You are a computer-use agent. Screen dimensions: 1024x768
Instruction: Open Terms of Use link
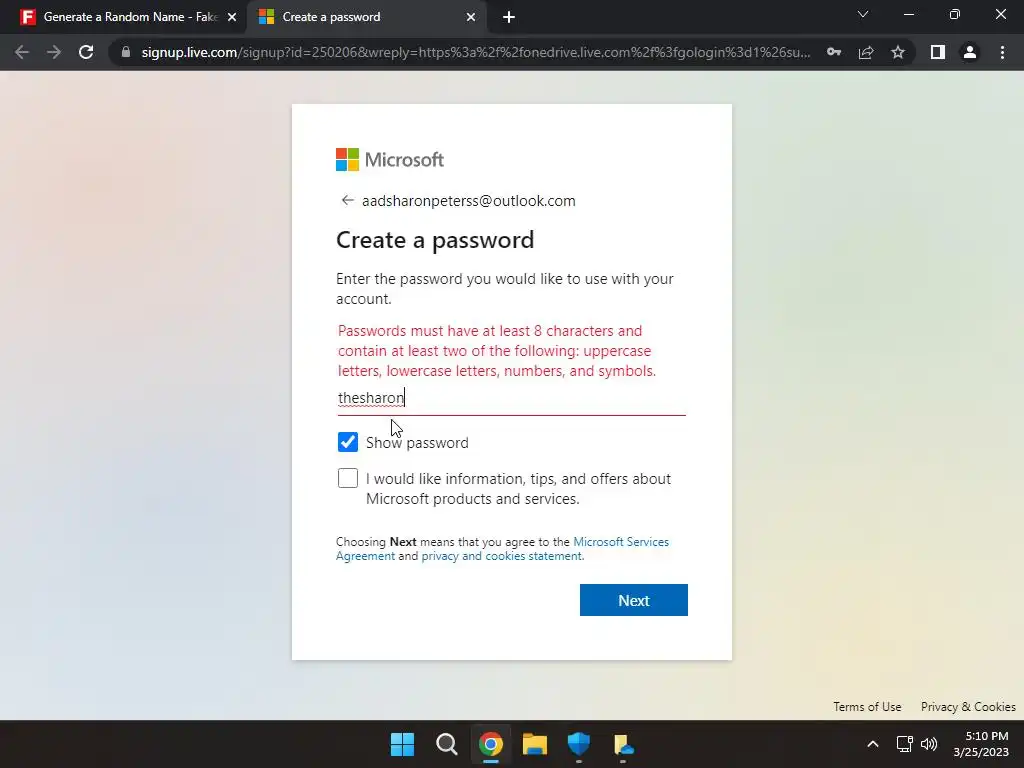pos(867,707)
